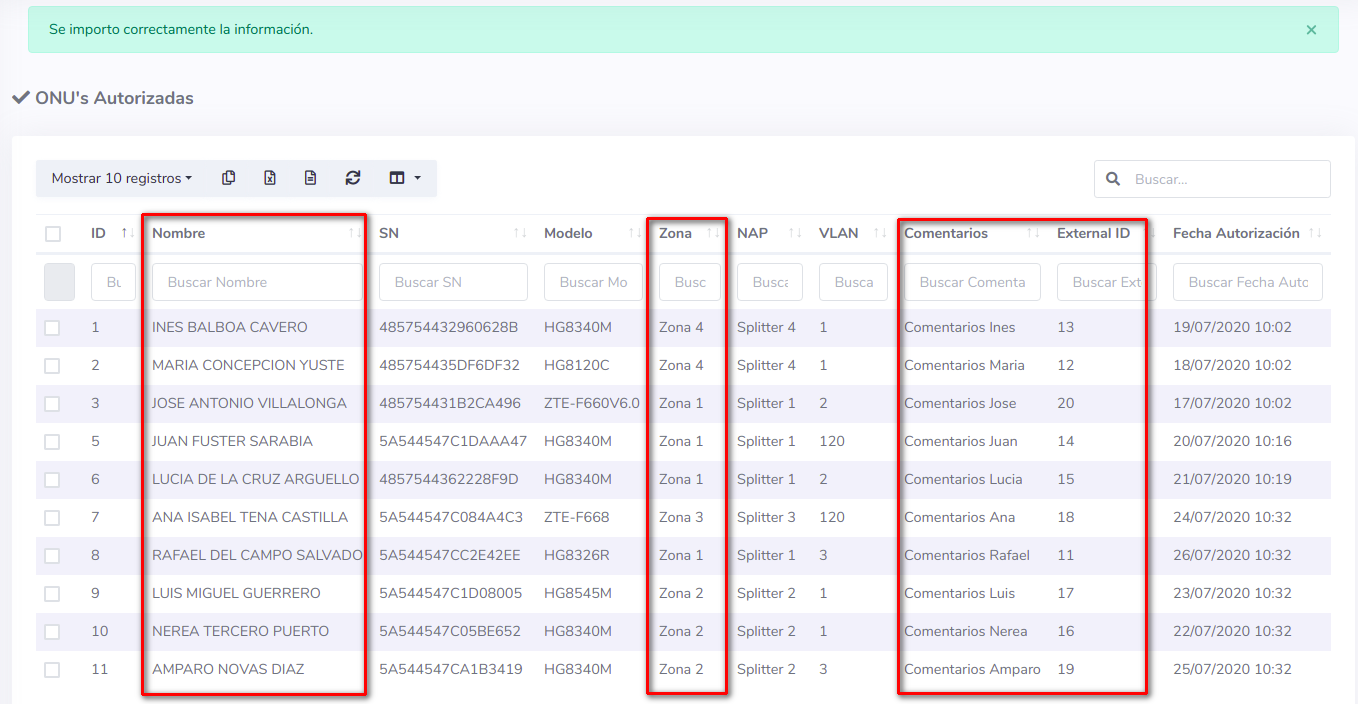Sort table by ID column arrows
This screenshot has height=704, width=1358.
click(127, 233)
